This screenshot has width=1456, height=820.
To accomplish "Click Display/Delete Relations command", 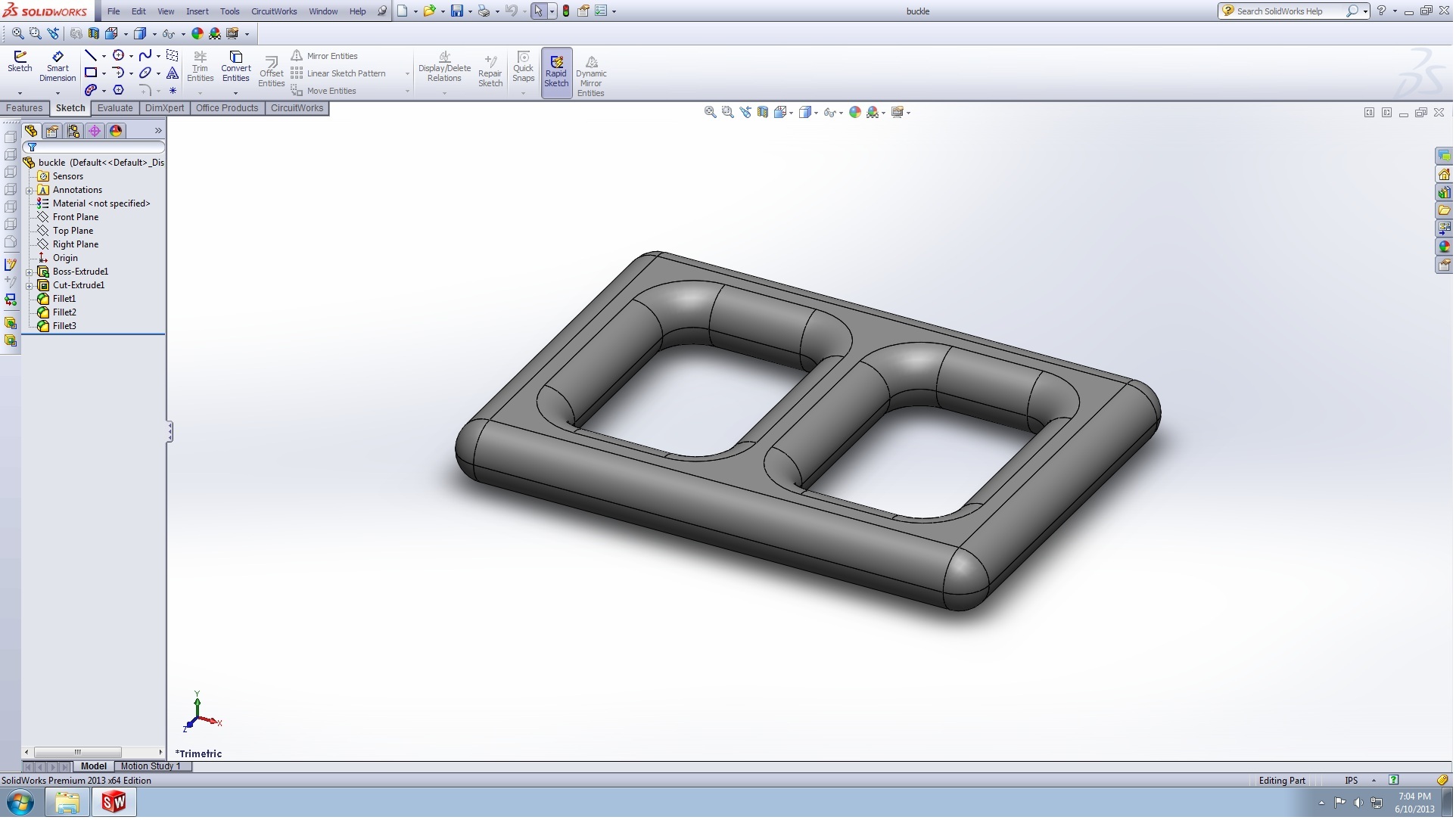I will 445,67.
